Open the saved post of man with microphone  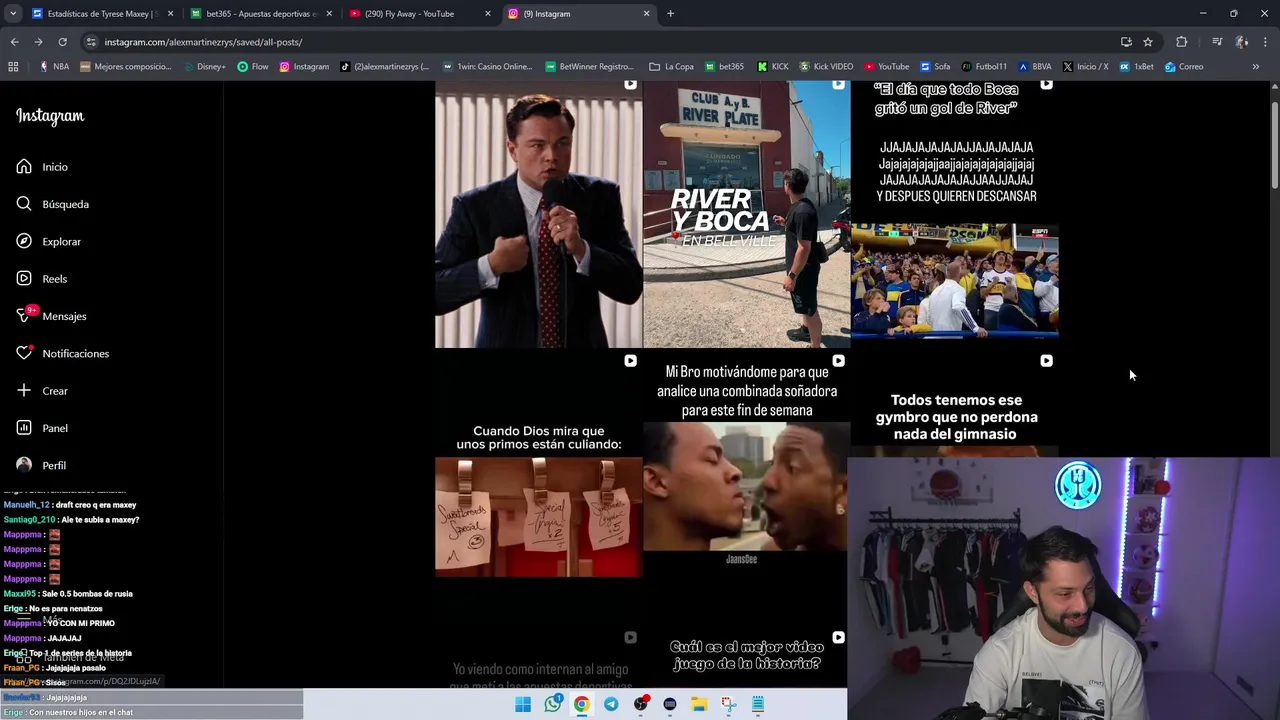pyautogui.click(x=538, y=214)
